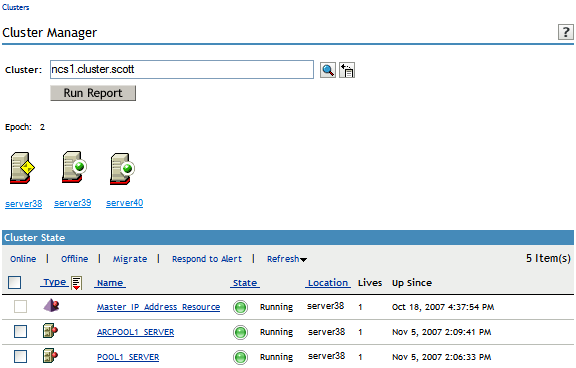Click the Master IP Address Resource type icon
Image resolution: width=576 pixels, height=368 pixels.
click(51, 306)
